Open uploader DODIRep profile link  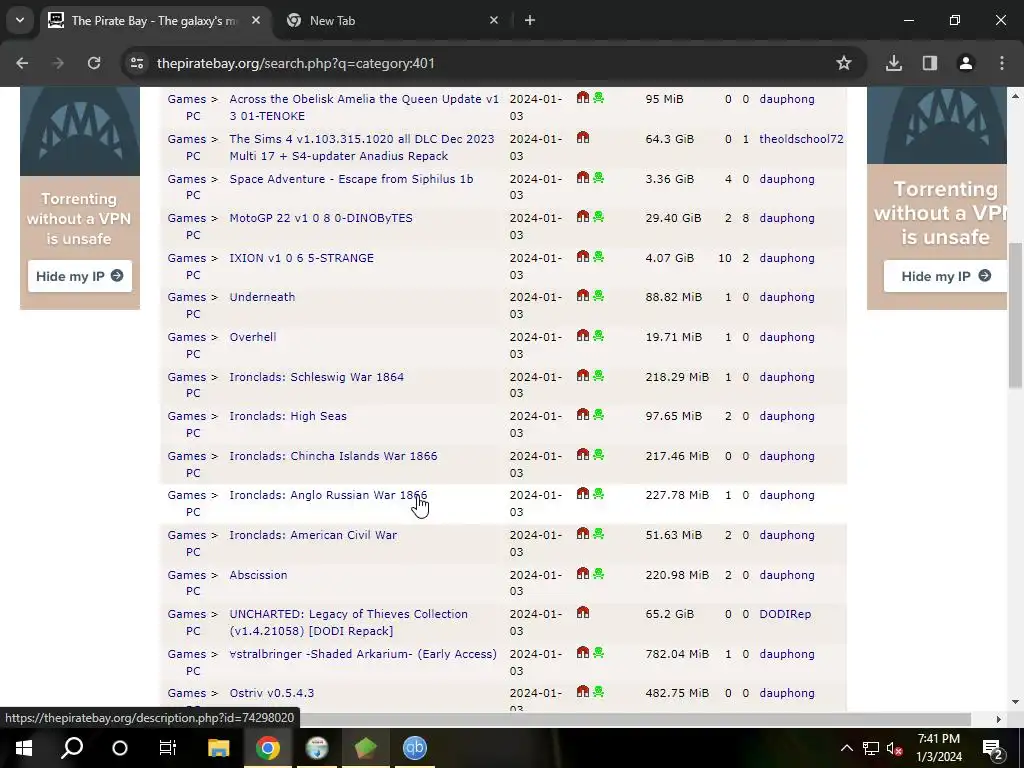pyautogui.click(x=785, y=615)
